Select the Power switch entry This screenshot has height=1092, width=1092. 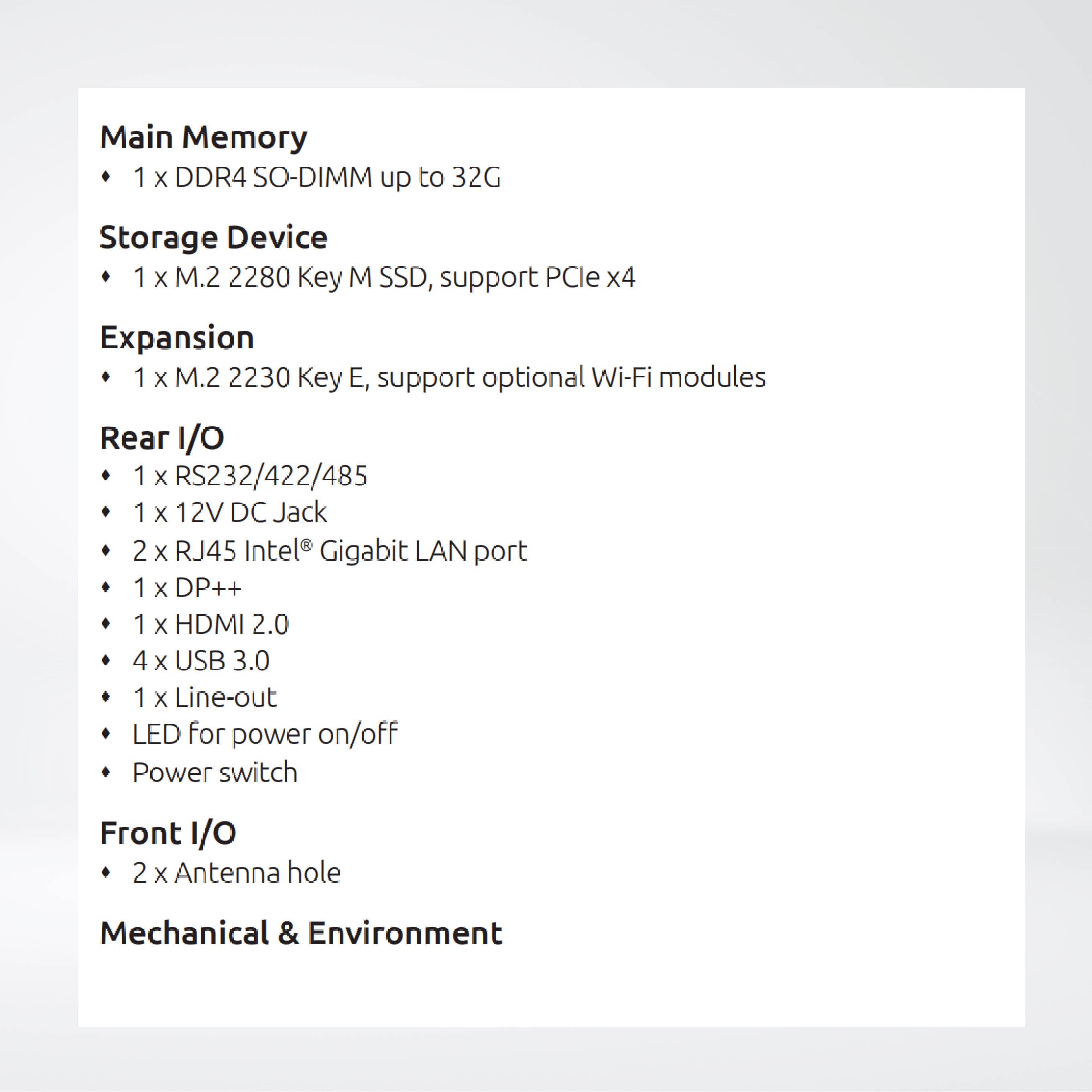pyautogui.click(x=215, y=772)
